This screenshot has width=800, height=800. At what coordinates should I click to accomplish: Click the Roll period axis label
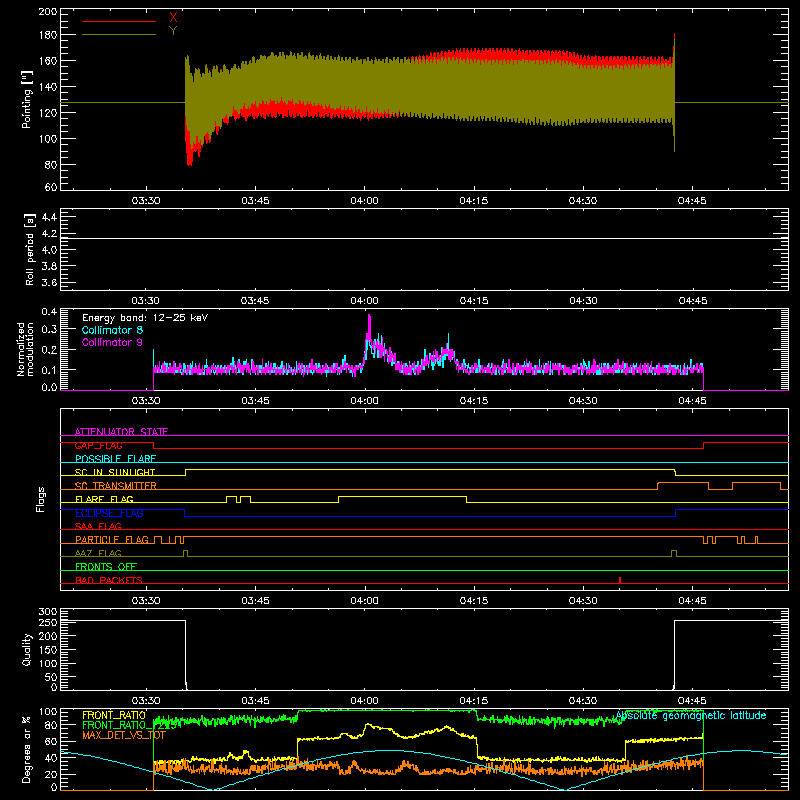(30, 249)
